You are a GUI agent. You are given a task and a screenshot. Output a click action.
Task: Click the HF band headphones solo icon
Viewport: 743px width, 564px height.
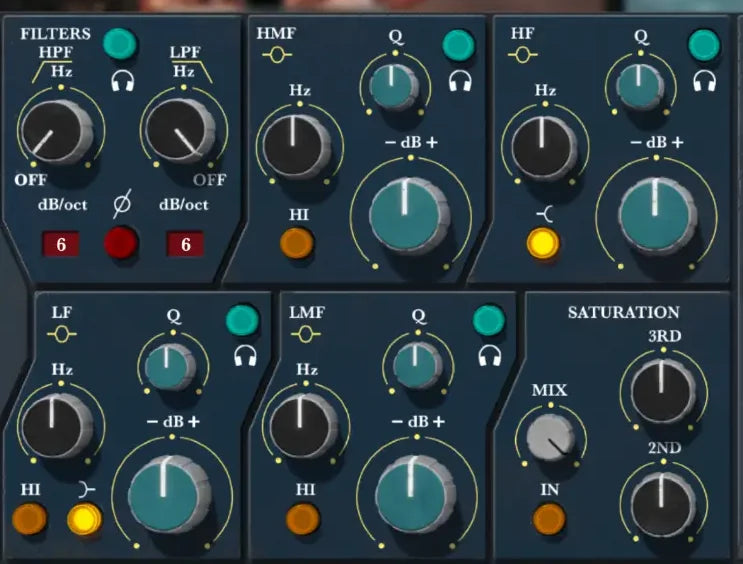click(x=705, y=81)
